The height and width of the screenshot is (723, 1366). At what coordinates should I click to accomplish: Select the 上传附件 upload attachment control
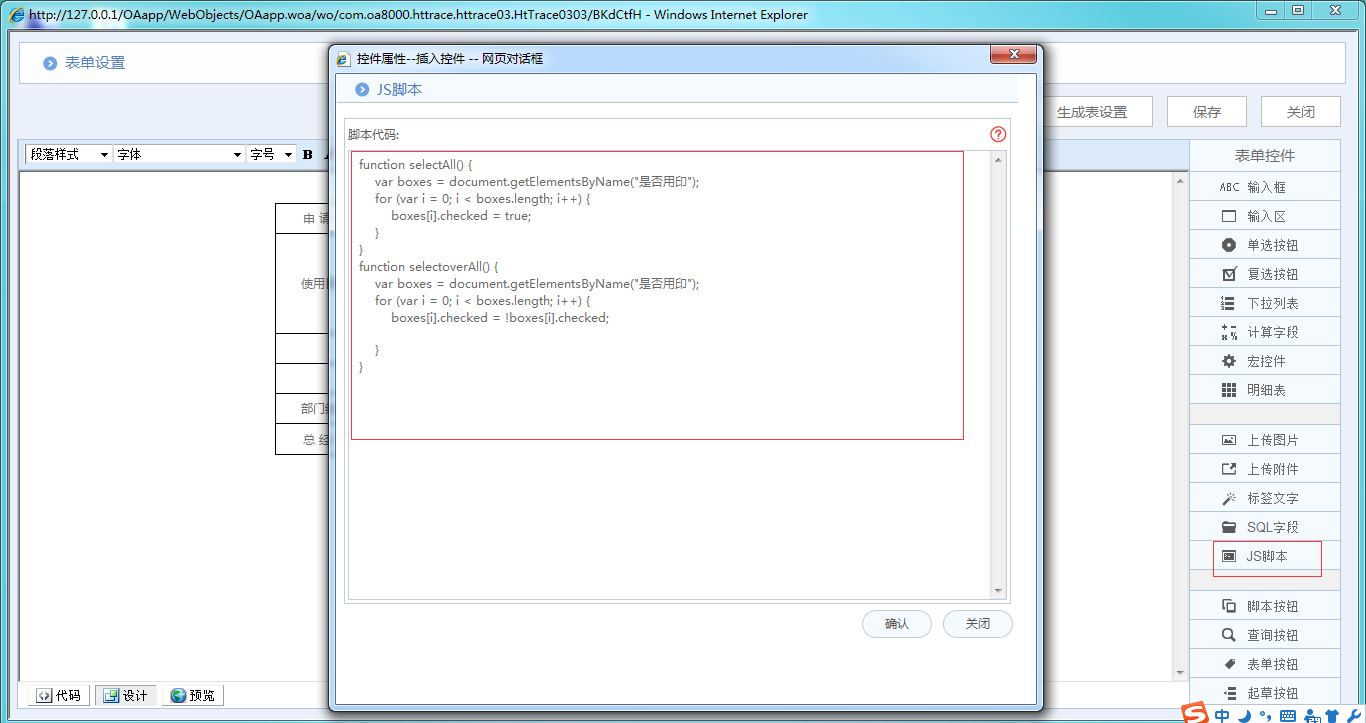tap(1264, 469)
